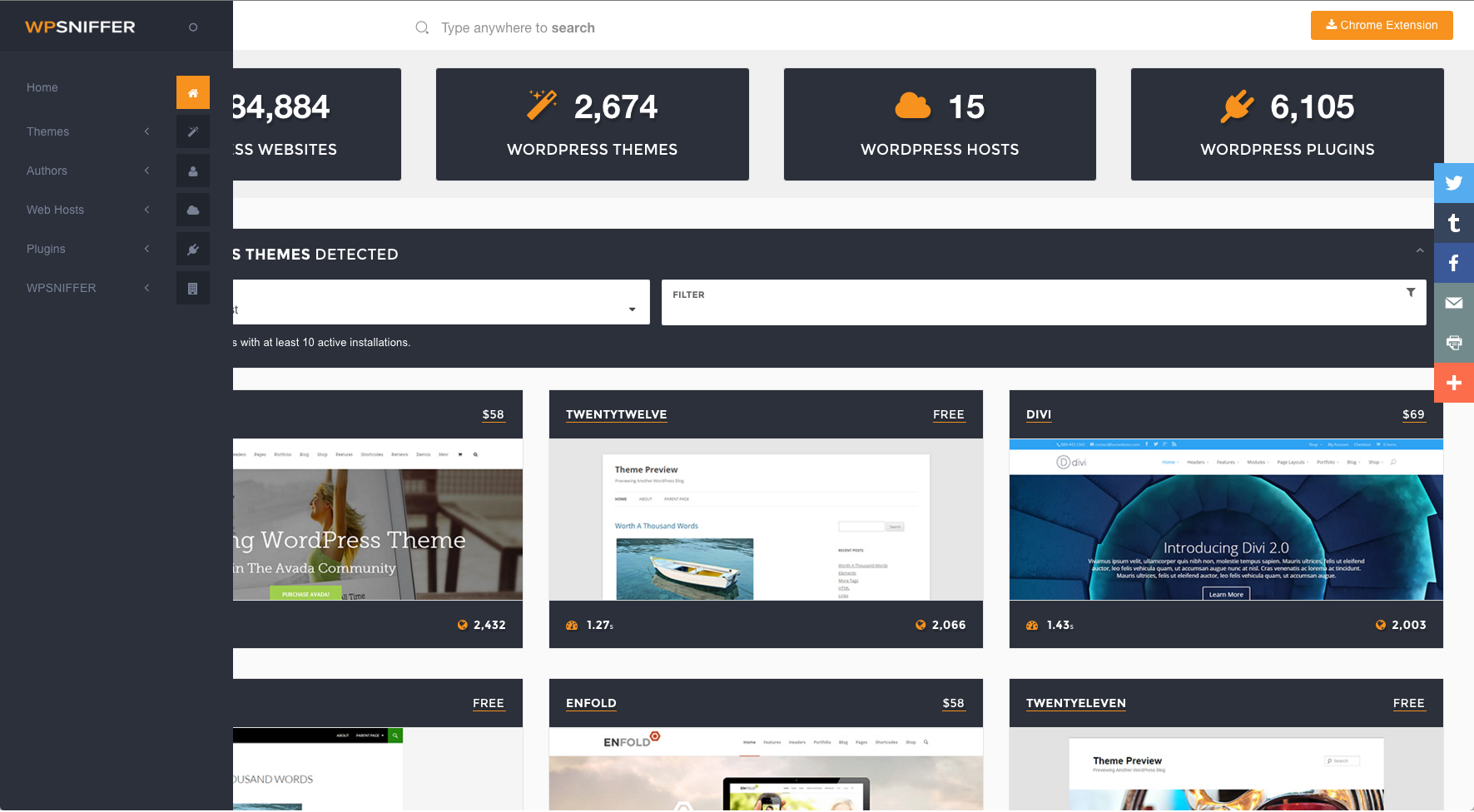1474x812 pixels.
Task: Expand the Themes chevron arrow
Action: point(147,131)
